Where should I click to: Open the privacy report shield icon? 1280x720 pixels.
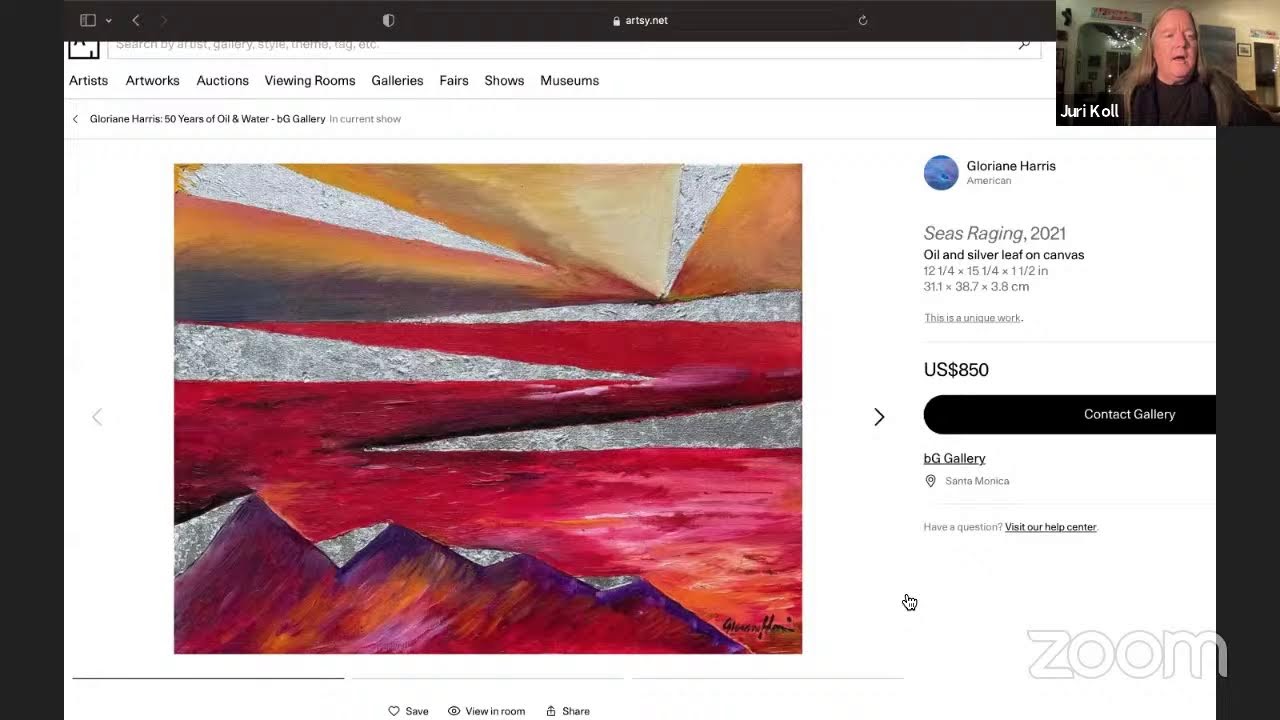click(389, 20)
